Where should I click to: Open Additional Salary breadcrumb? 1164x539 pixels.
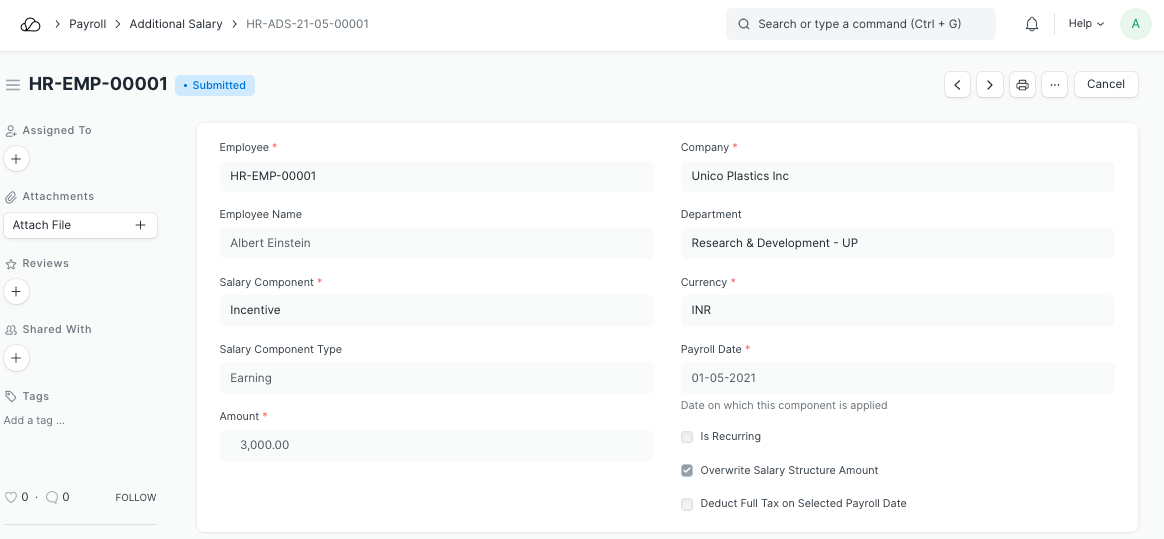[x=176, y=24]
